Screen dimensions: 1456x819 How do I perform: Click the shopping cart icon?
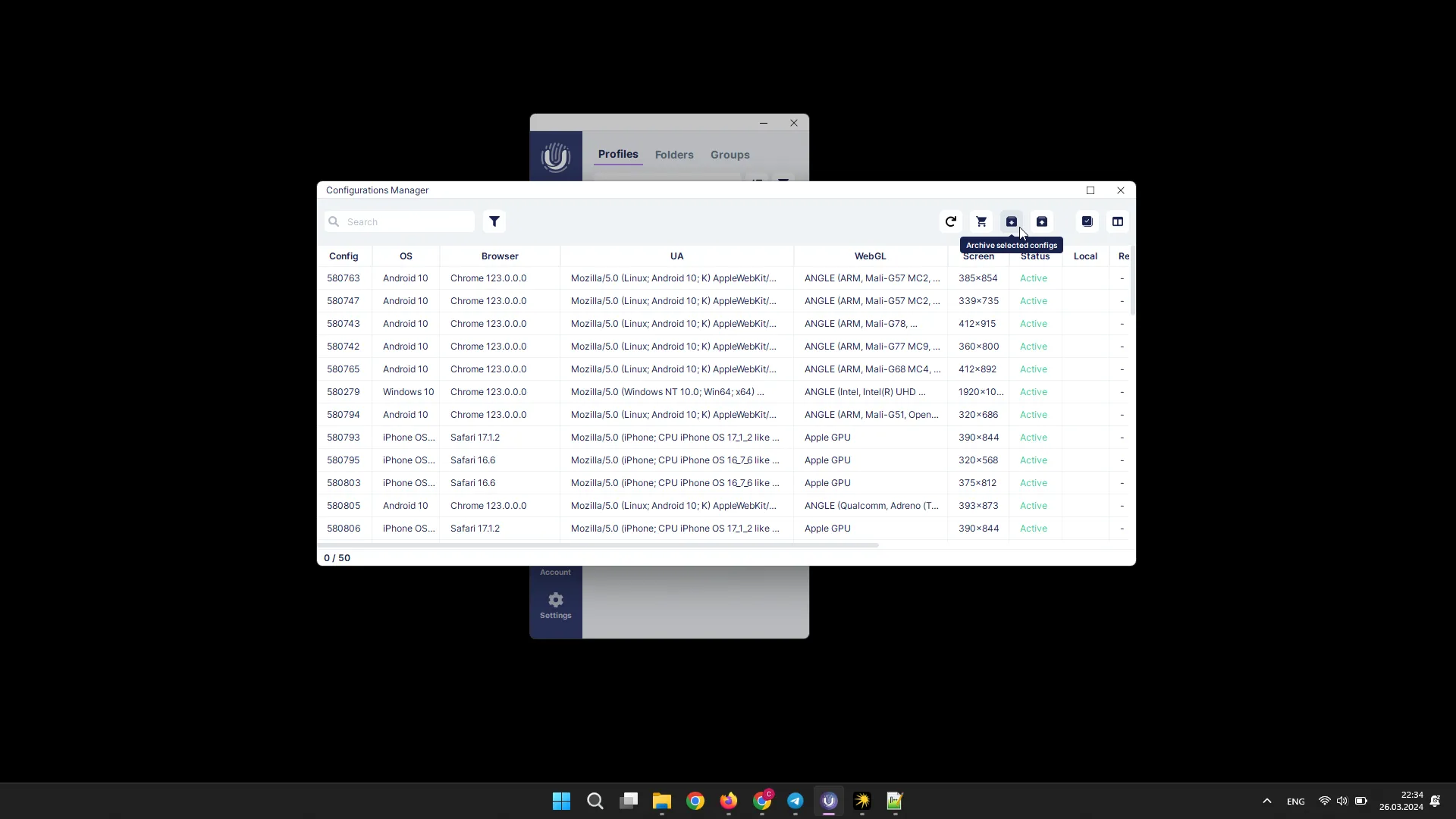(981, 221)
